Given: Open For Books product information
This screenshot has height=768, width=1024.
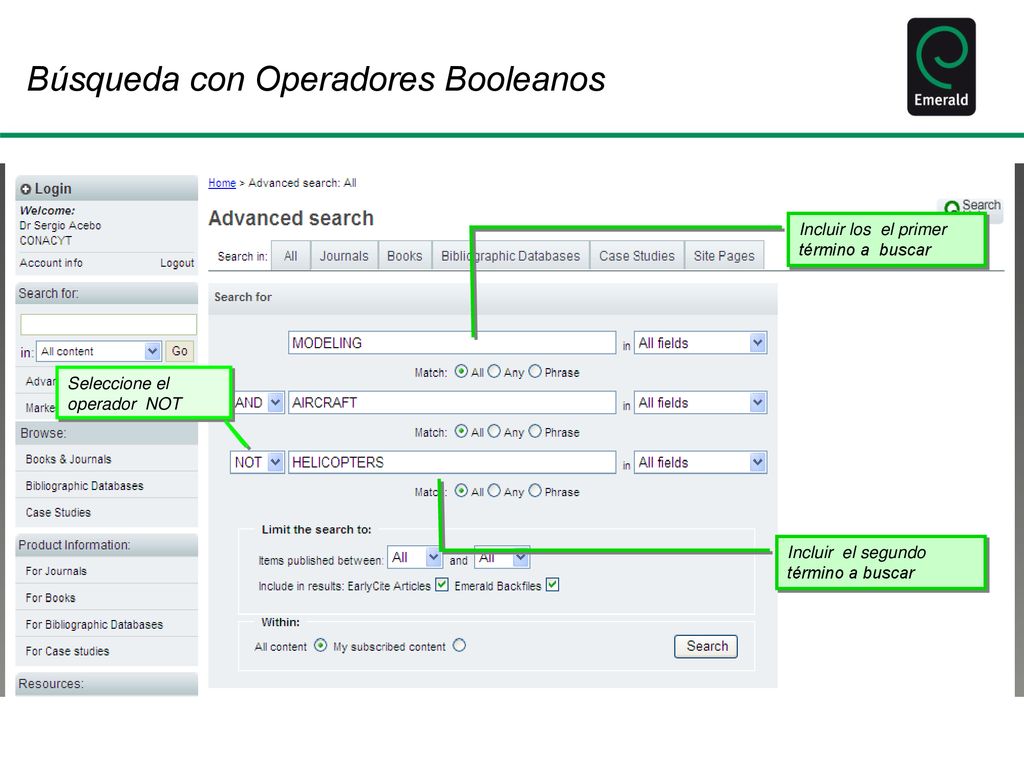Looking at the screenshot, I should pos(50,598).
